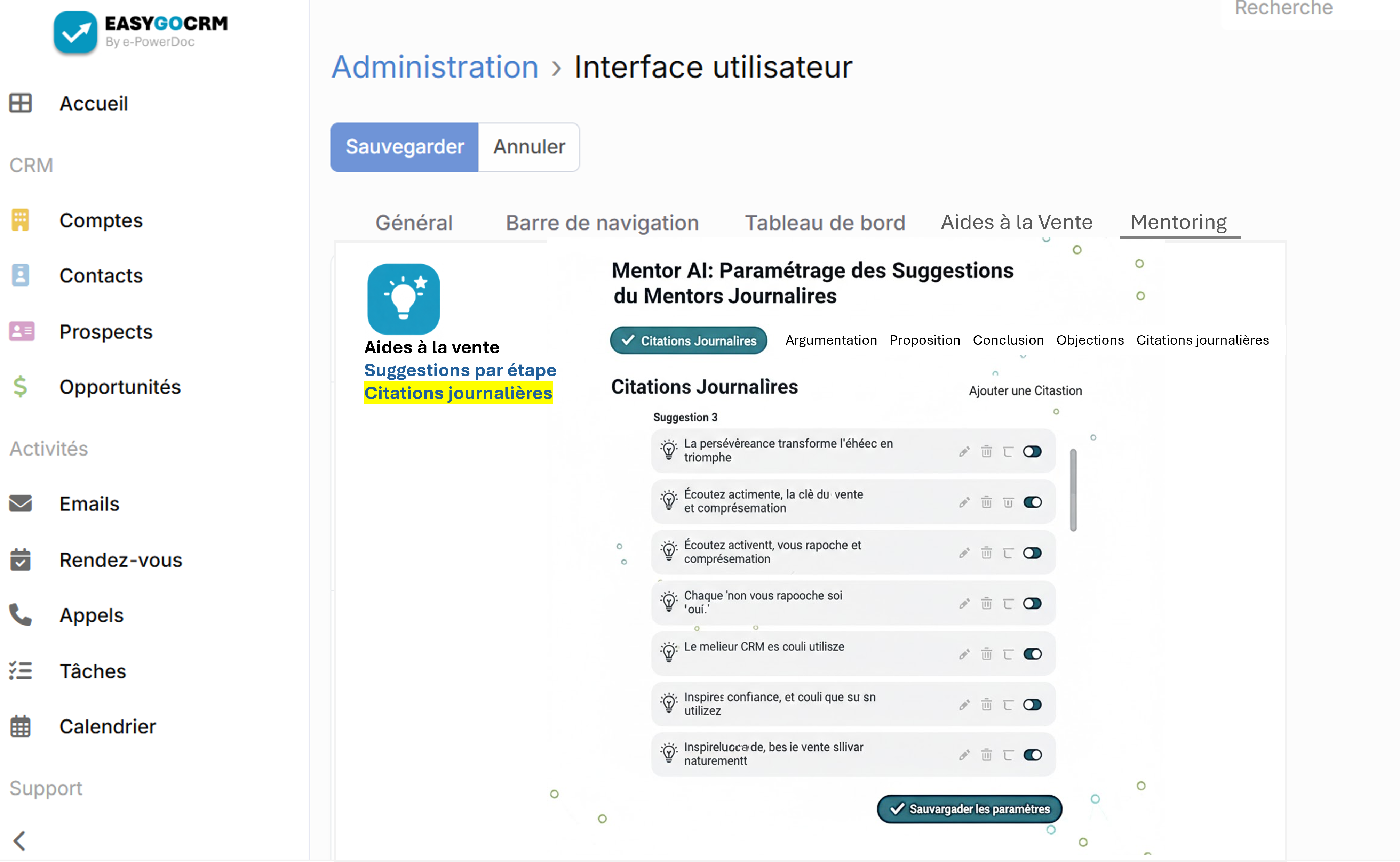Click the Aides à la vente lightbulb icon
The image size is (1400, 862).
[x=403, y=299]
